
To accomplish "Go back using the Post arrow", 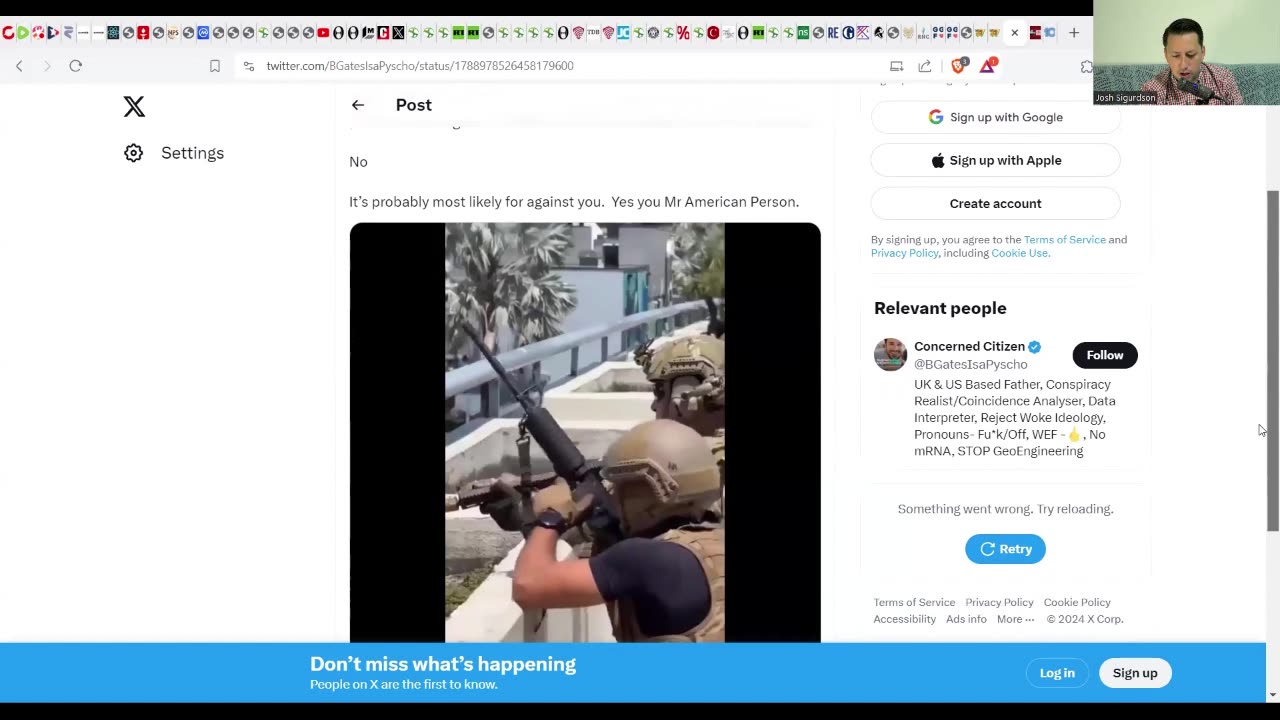I will click(358, 105).
